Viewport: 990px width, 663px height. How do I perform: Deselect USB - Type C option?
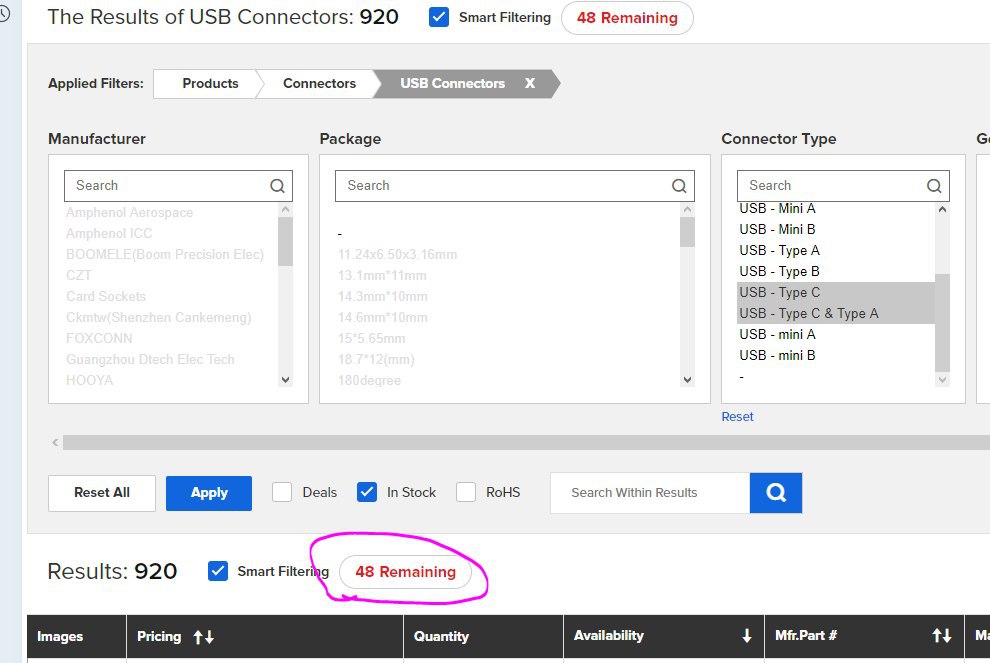click(x=836, y=292)
